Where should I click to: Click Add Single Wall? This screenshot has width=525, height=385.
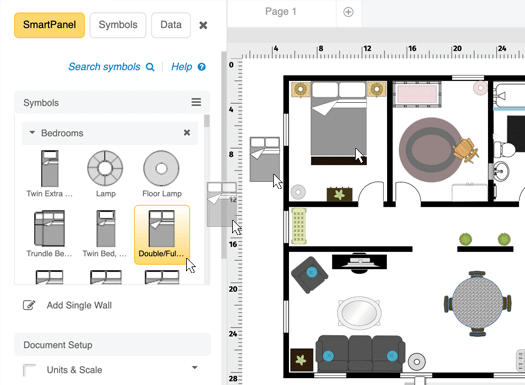pyautogui.click(x=79, y=305)
